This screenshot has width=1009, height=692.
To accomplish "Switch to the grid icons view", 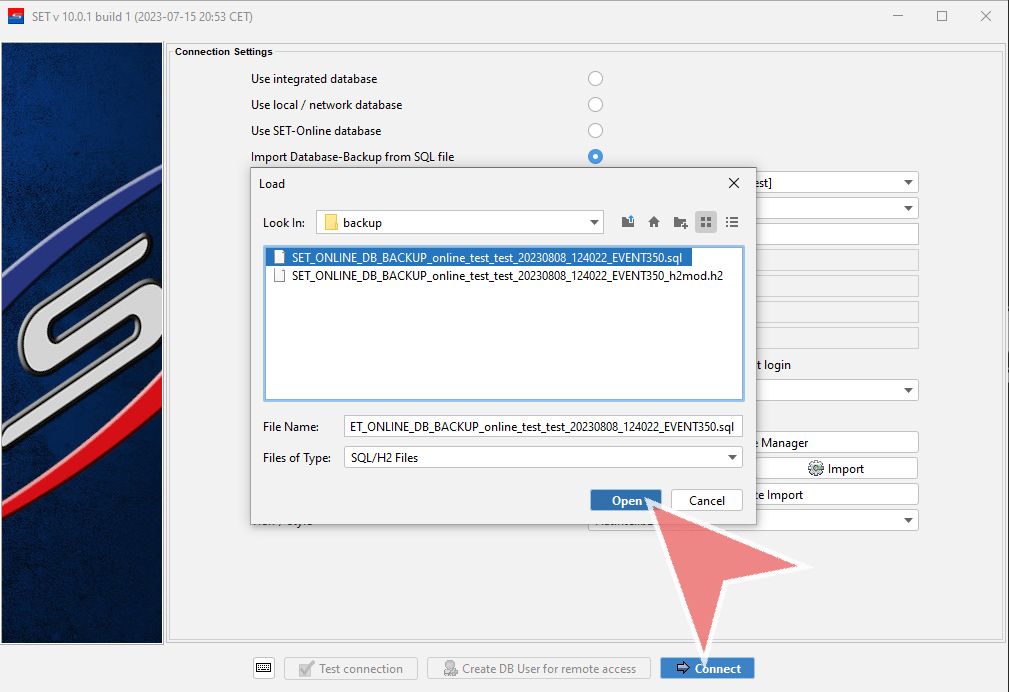I will (x=706, y=222).
